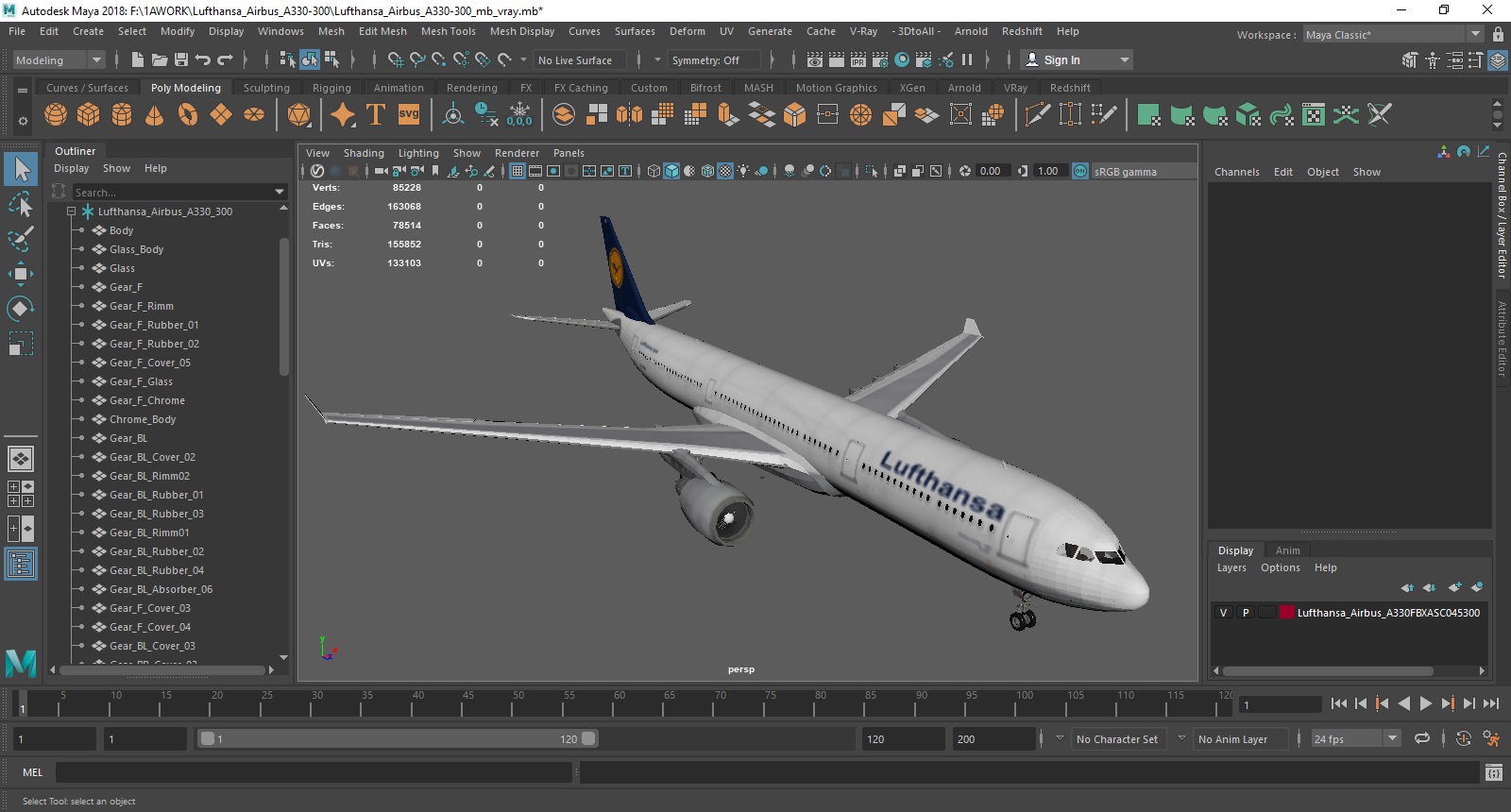1511x812 pixels.
Task: Activate the Paint Selection tool
Action: click(x=21, y=239)
